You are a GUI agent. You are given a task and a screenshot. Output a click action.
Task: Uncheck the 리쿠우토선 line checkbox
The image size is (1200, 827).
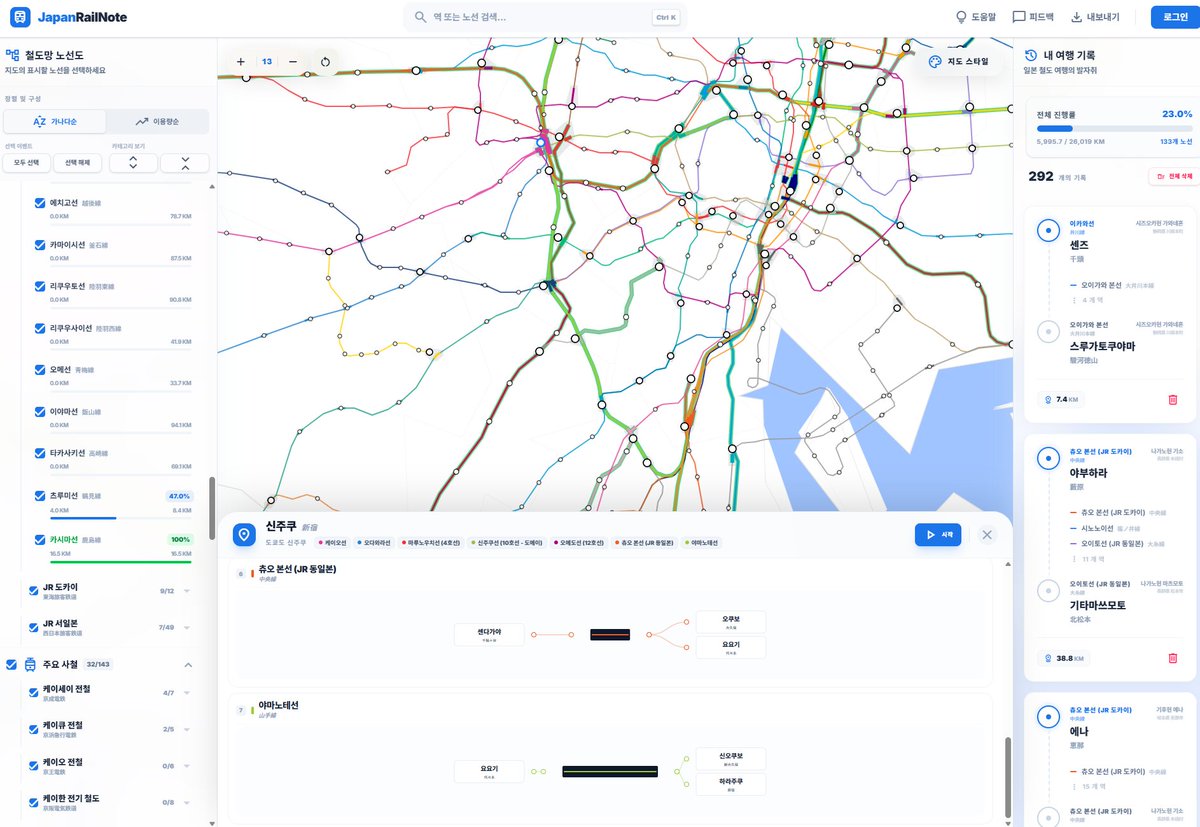39,287
